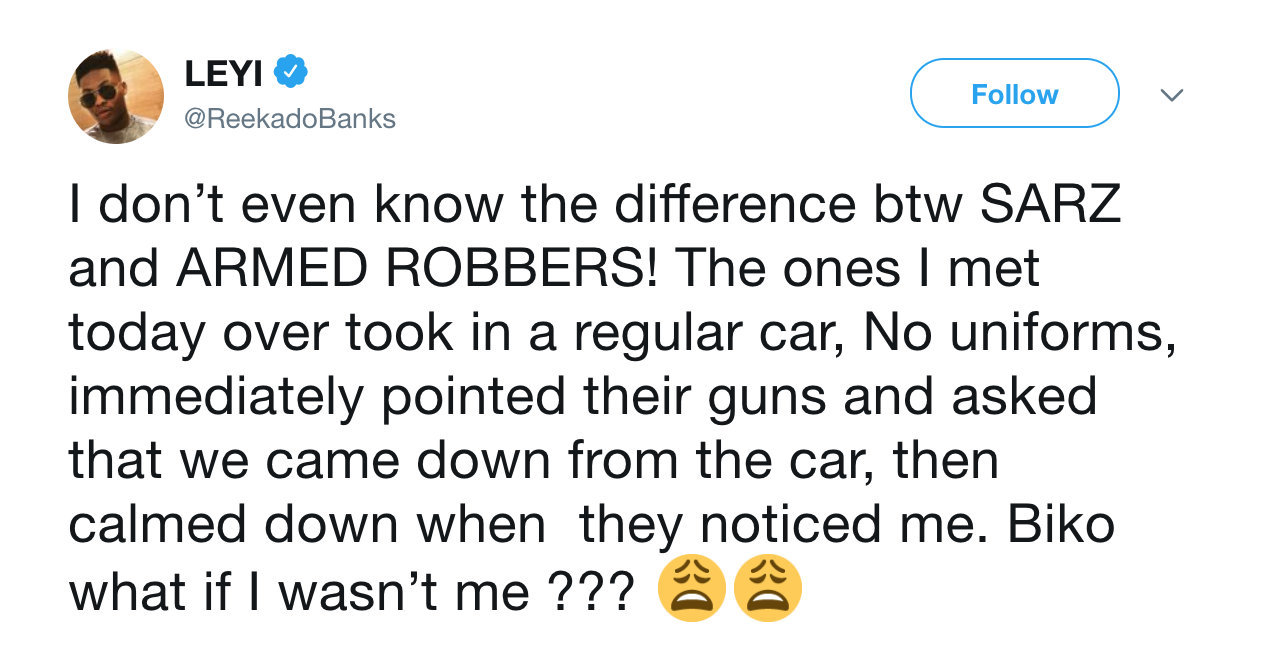Click the word "guns" in the tweet
This screenshot has height=646, width=1264.
pos(771,398)
